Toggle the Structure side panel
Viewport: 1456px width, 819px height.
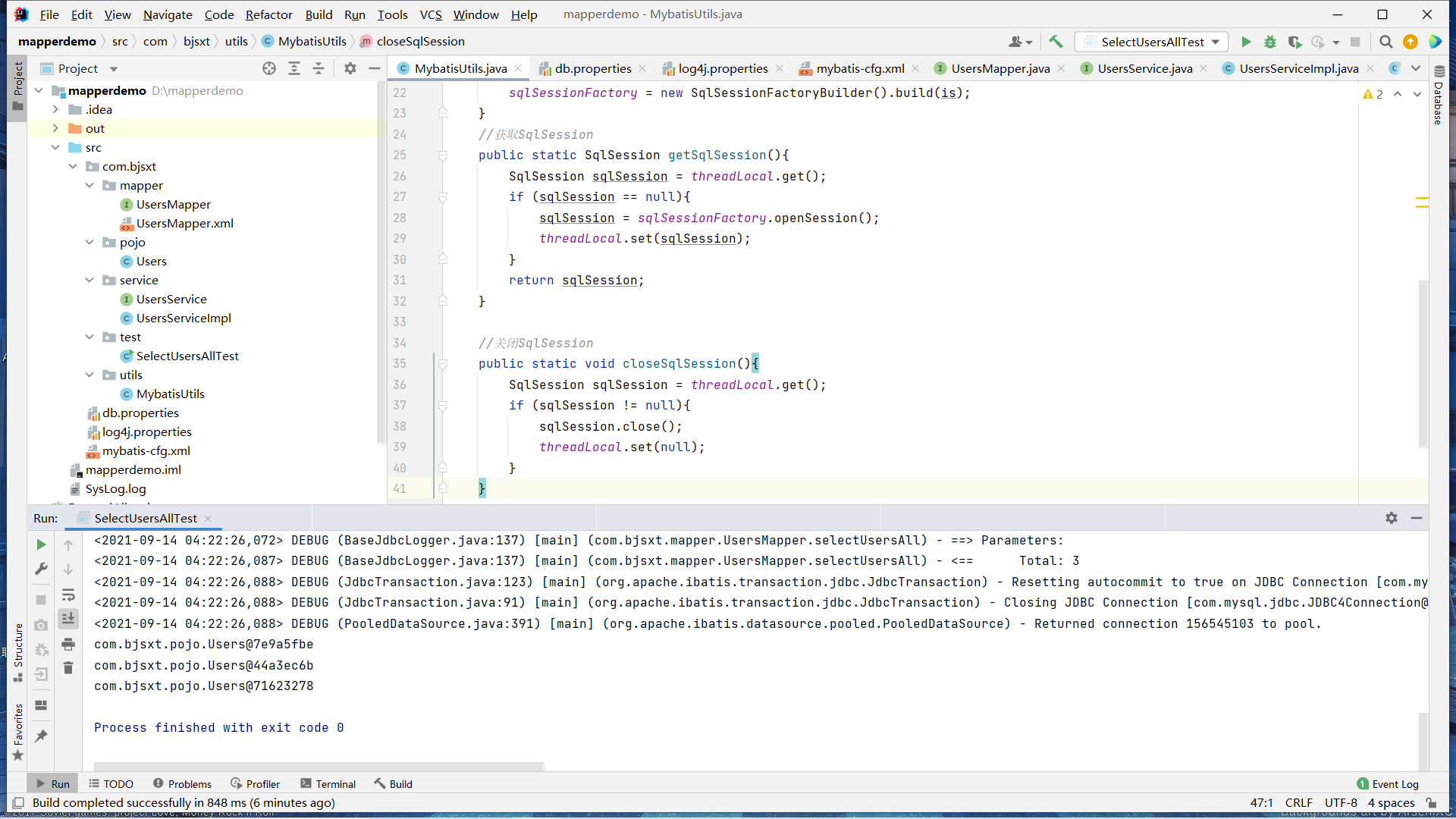[x=18, y=652]
